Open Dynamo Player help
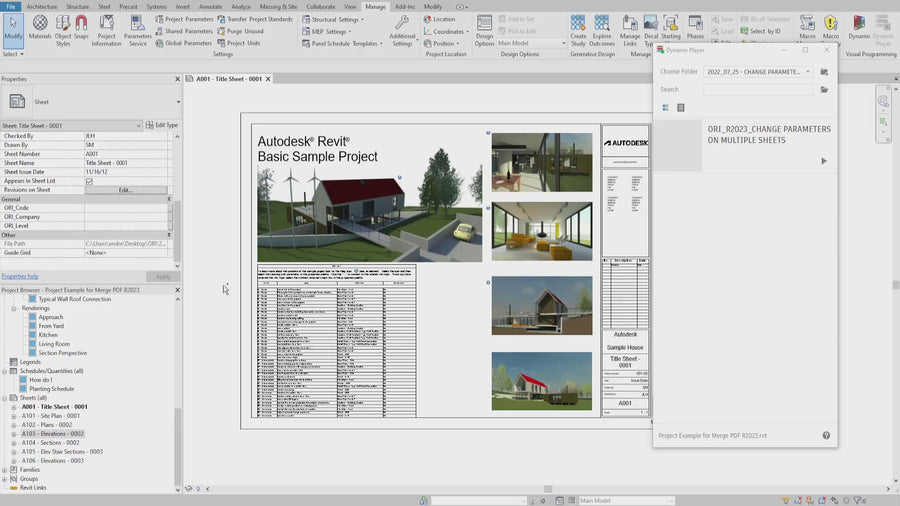 (x=826, y=435)
